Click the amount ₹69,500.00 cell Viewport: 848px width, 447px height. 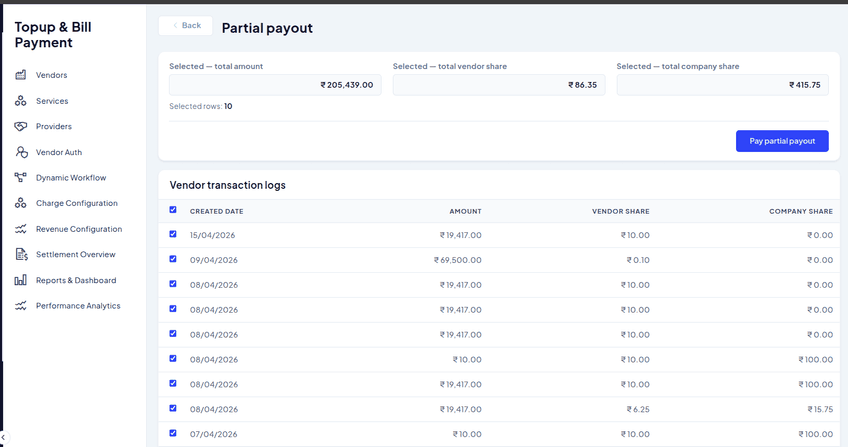tap(458, 260)
